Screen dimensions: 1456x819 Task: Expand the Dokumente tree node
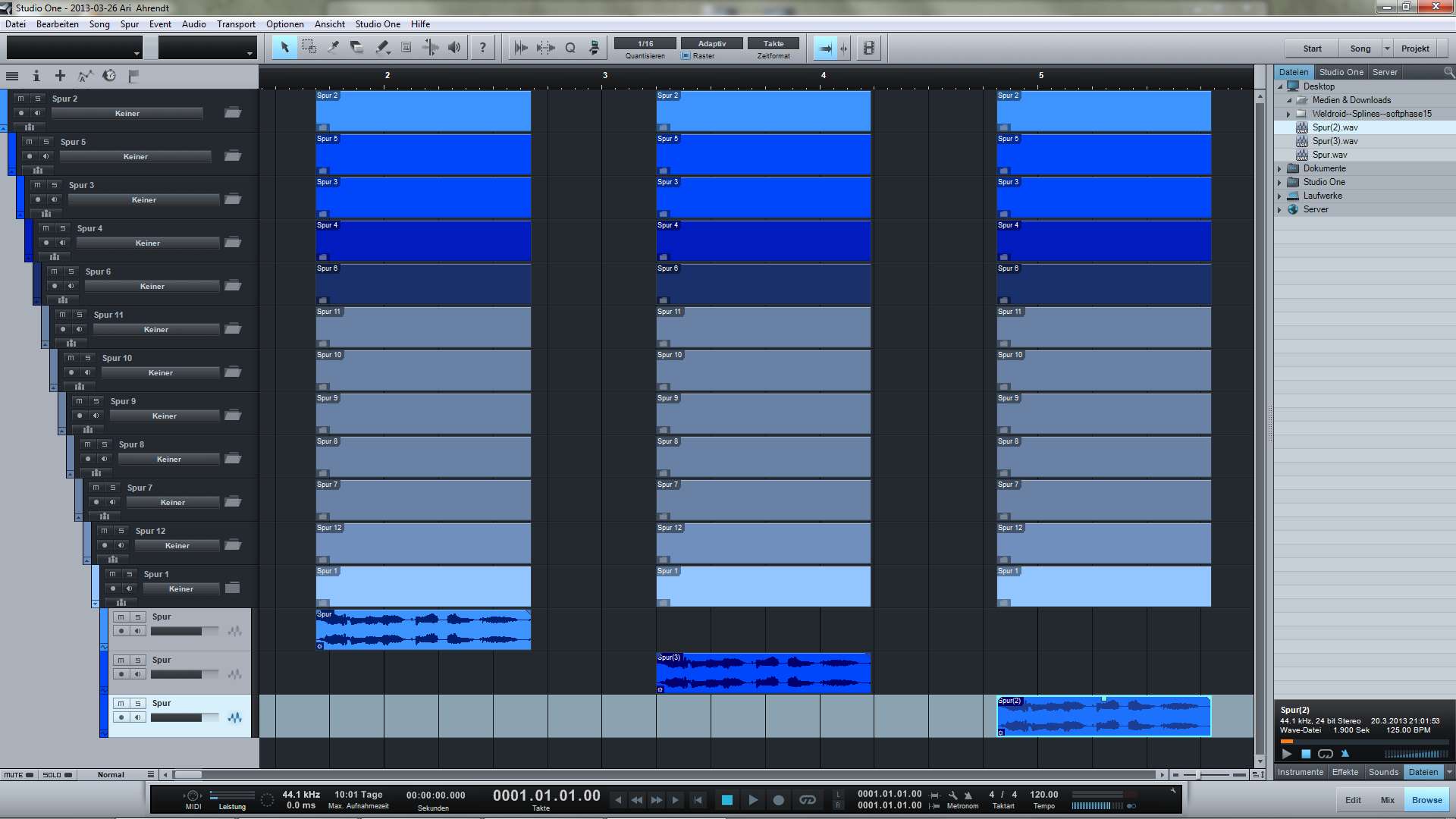tap(1280, 168)
